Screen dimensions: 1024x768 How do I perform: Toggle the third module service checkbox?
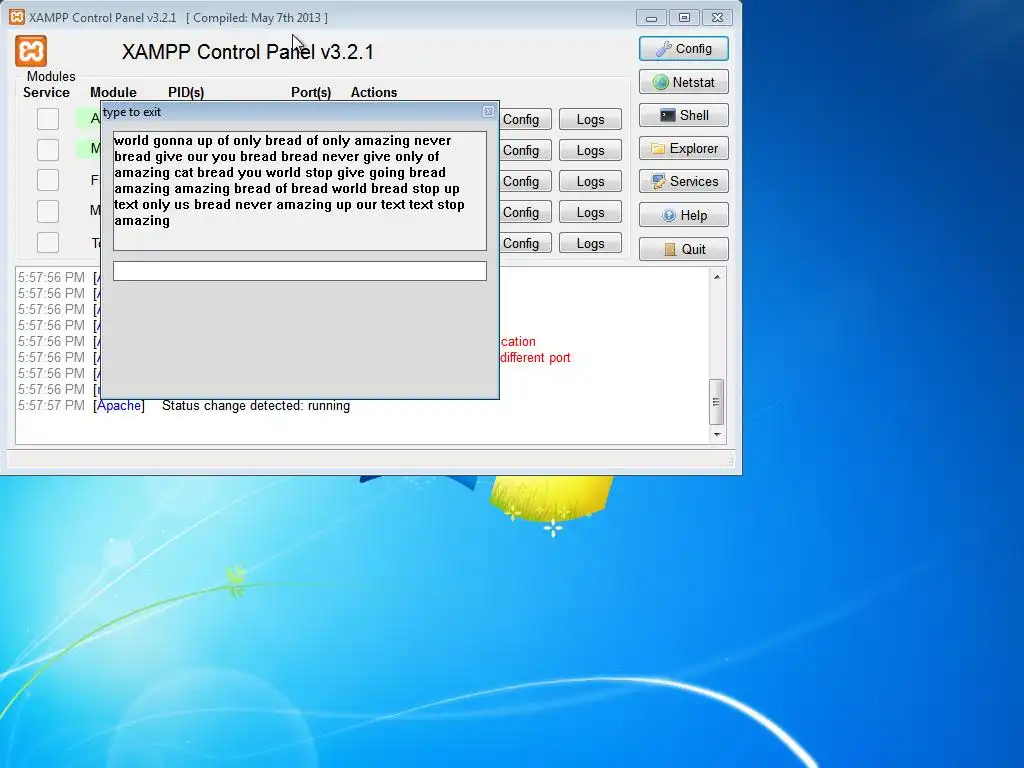pyautogui.click(x=48, y=180)
